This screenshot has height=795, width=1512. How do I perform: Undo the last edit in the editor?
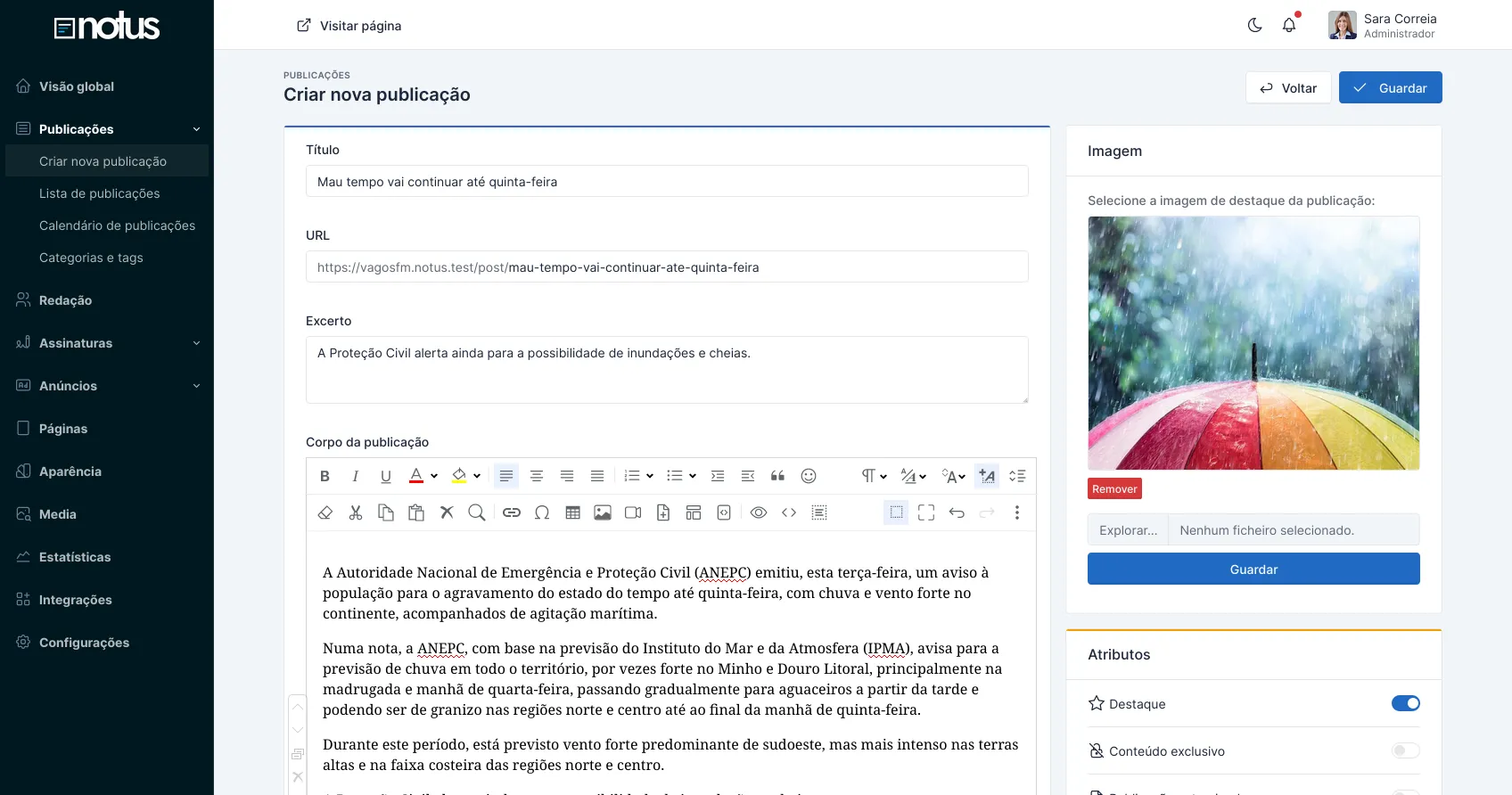point(957,512)
